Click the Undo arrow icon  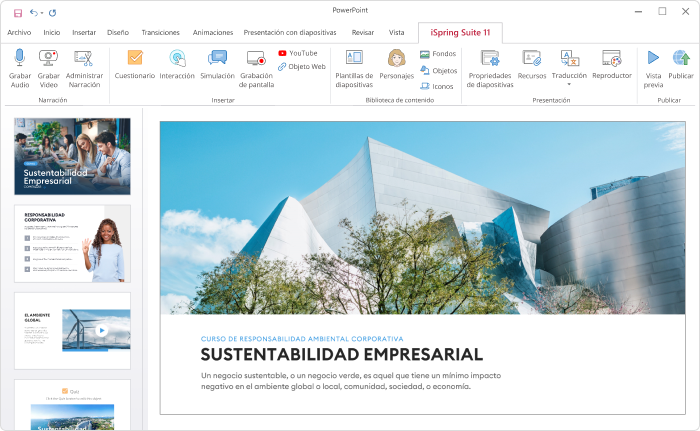[33, 13]
